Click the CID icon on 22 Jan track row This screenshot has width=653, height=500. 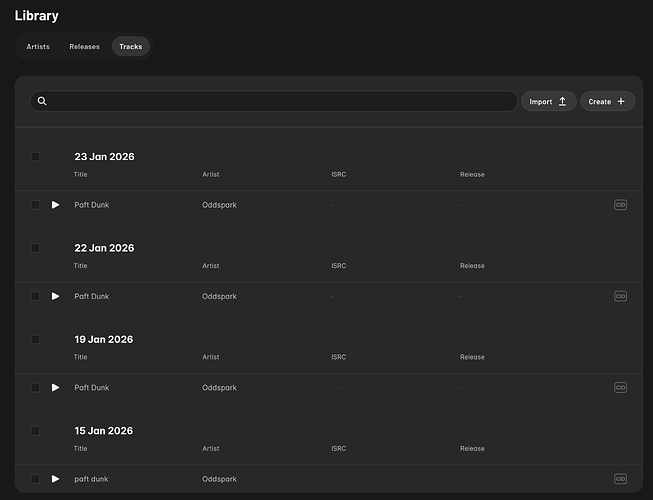point(620,296)
